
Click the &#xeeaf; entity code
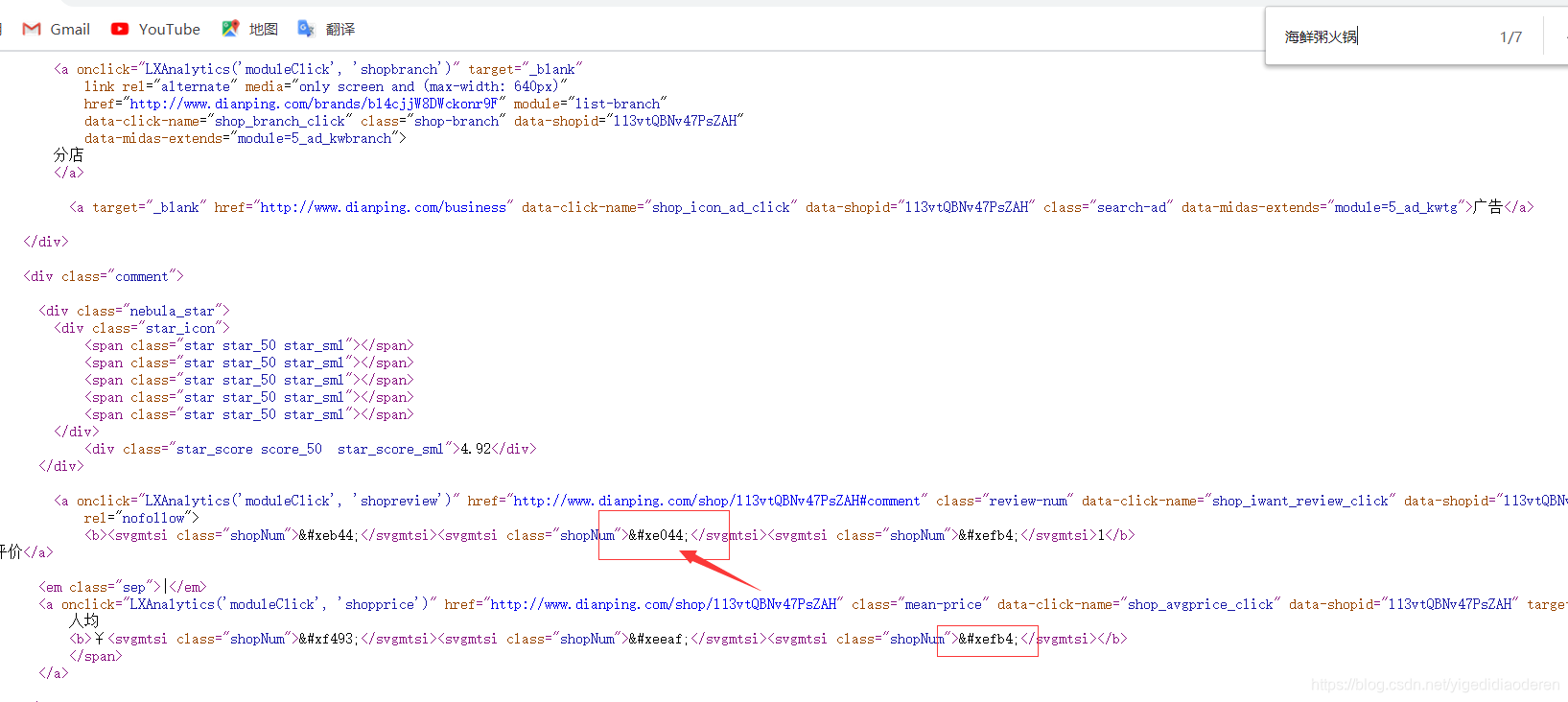pos(657,639)
